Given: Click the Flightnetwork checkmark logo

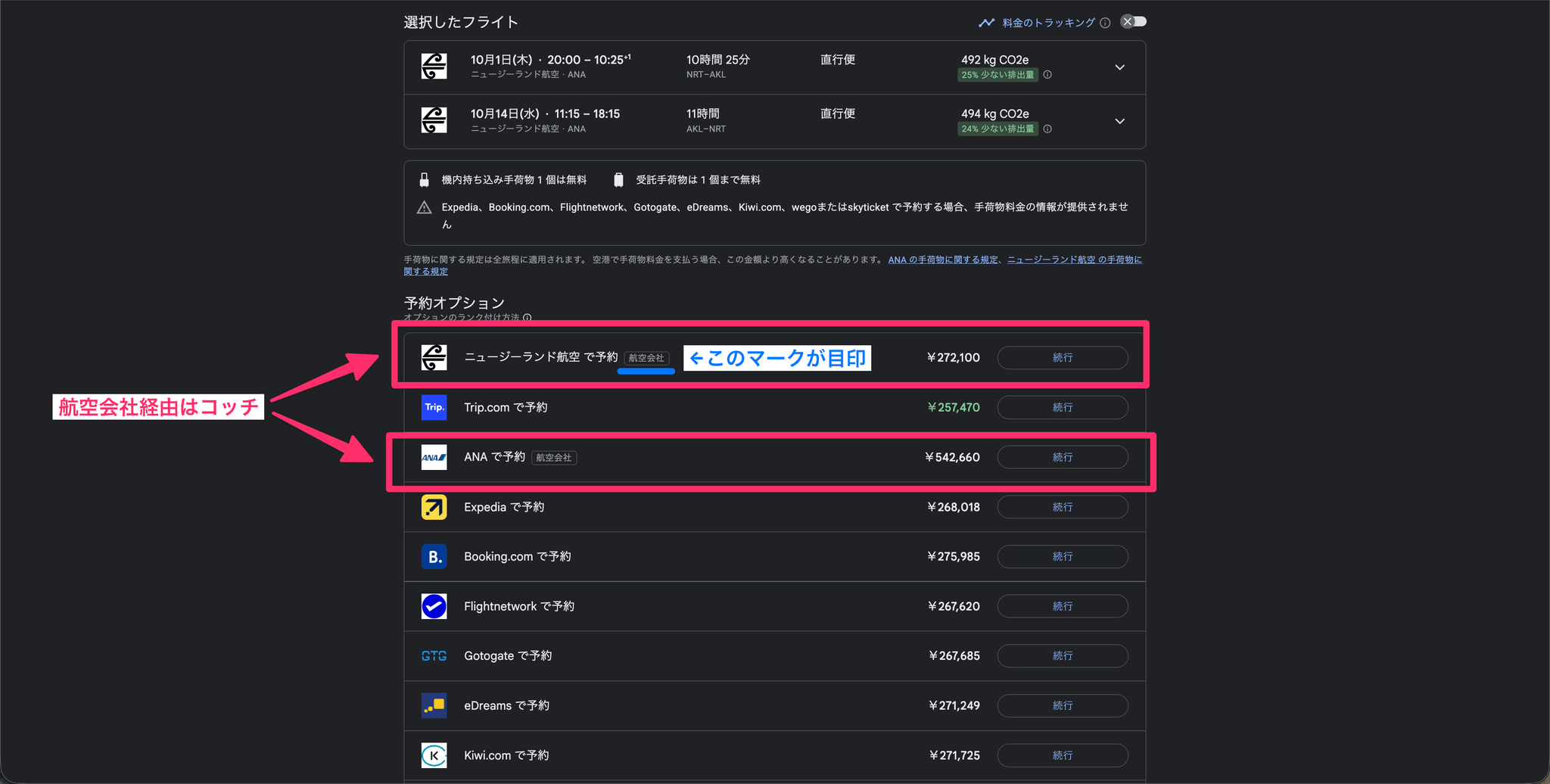Looking at the screenshot, I should pos(434,606).
